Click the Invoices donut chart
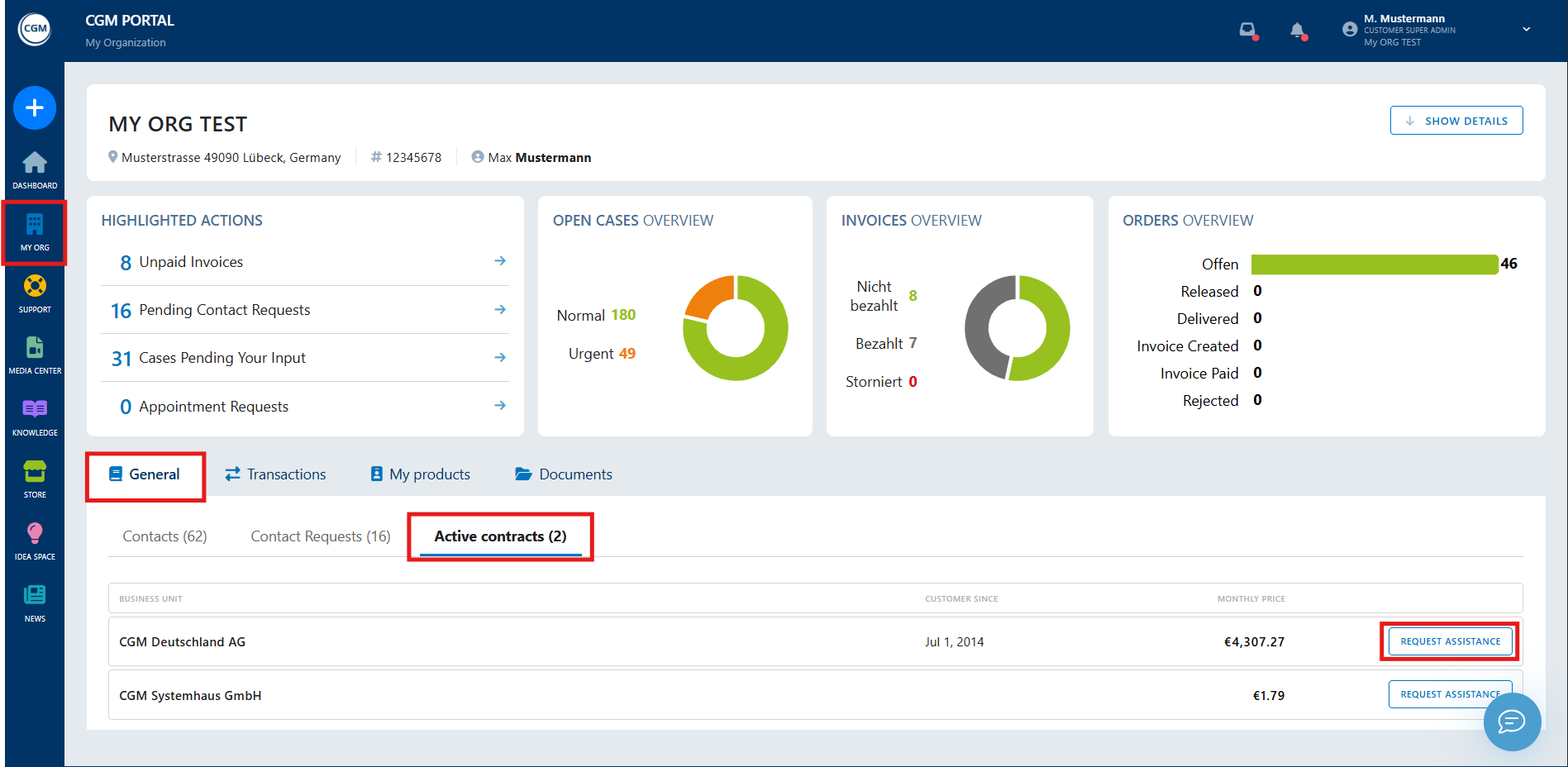The height and width of the screenshot is (767, 1568). (1018, 328)
